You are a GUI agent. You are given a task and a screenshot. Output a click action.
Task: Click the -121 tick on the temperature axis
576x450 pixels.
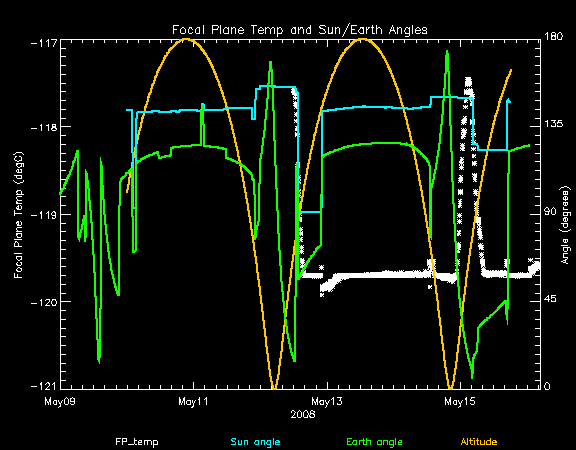tap(44, 386)
